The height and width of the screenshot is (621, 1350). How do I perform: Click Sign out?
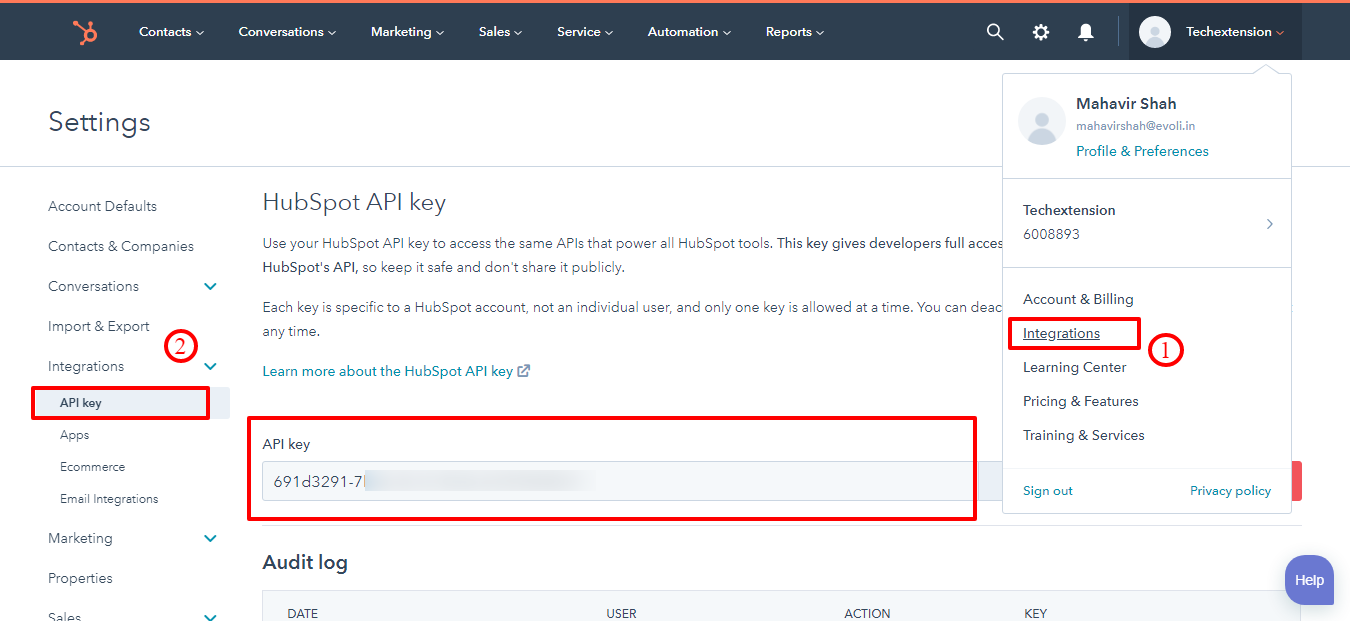point(1048,491)
